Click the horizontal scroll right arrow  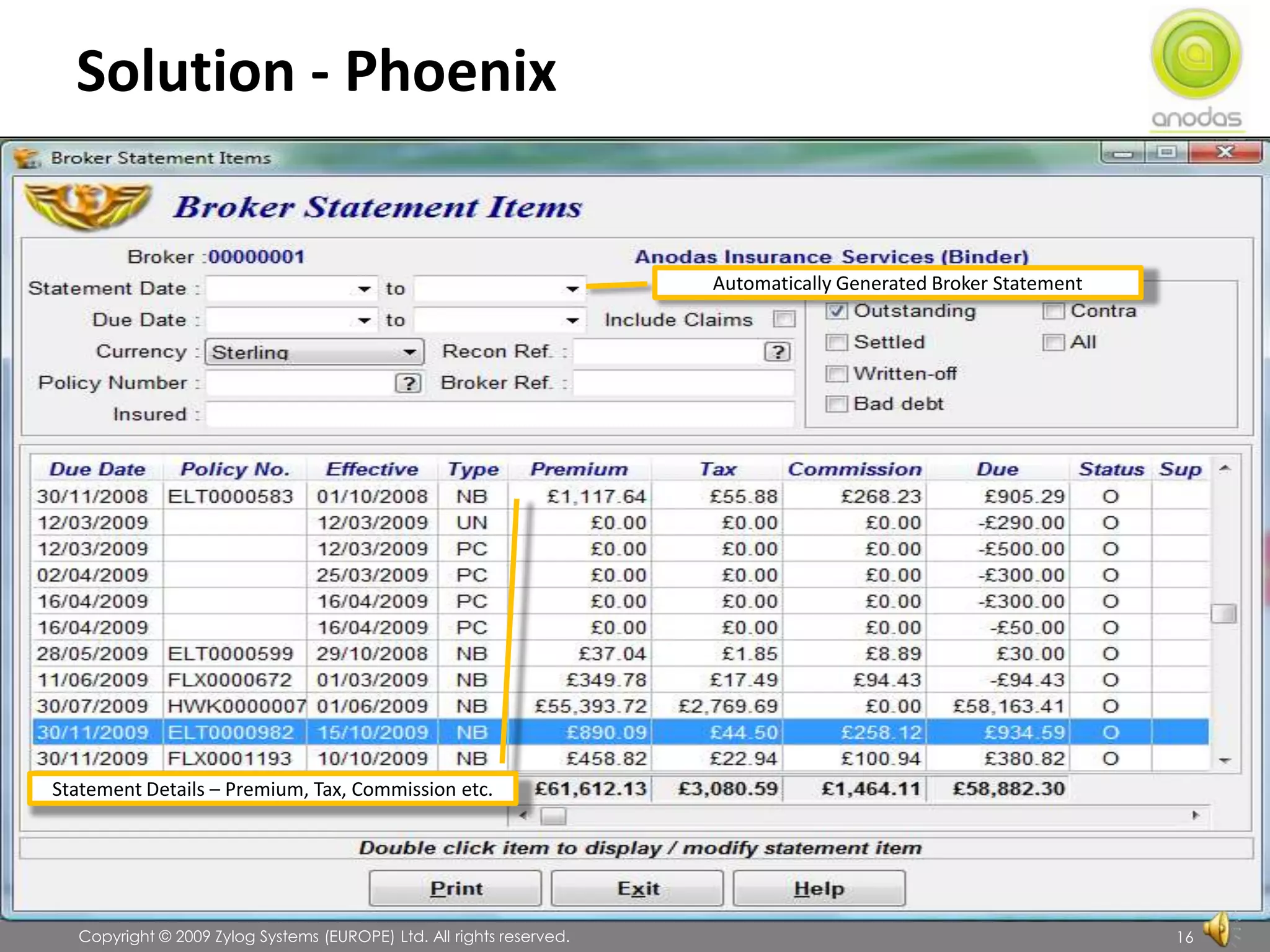point(1196,816)
